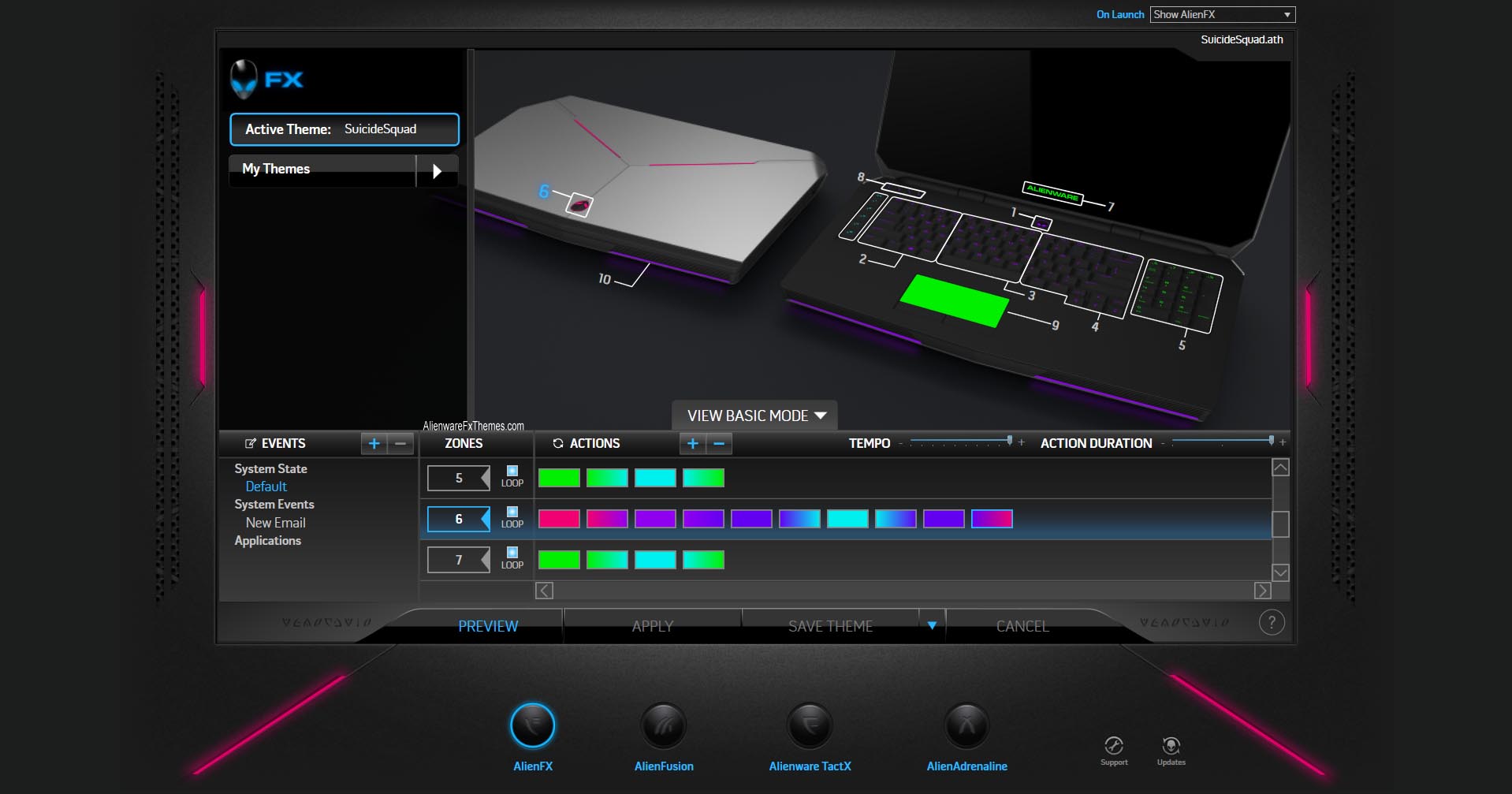Click the Save Theme button
This screenshot has height=794, width=1512.
pos(830,626)
